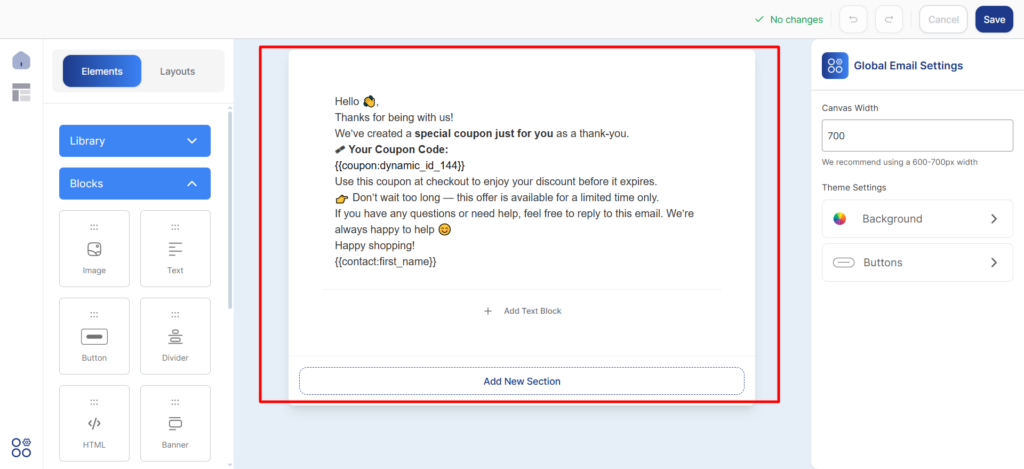Screen dimensions: 1024x469
Task: Click the redo arrow button
Action: click(x=888, y=19)
